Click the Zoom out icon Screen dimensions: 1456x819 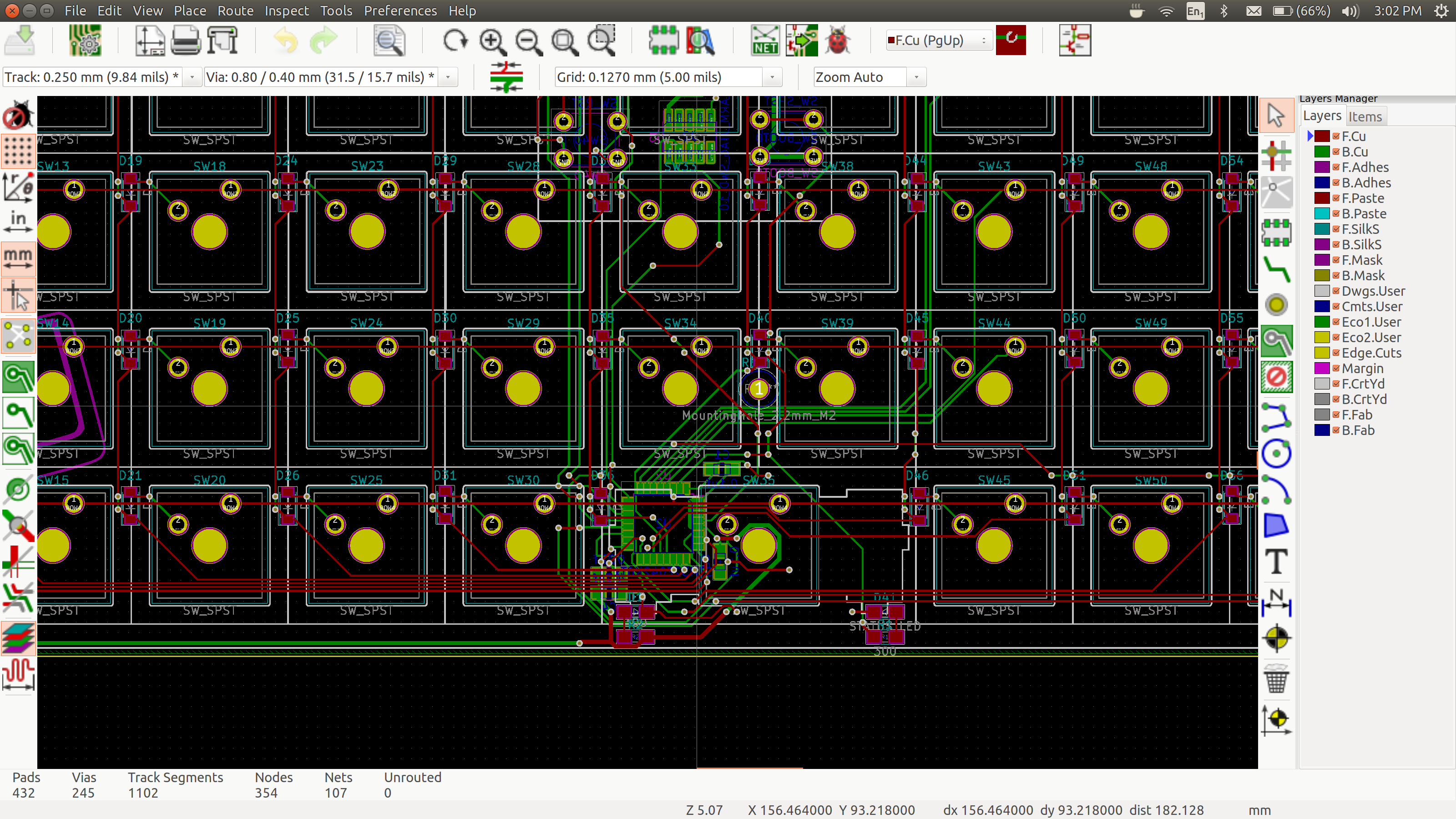click(528, 41)
